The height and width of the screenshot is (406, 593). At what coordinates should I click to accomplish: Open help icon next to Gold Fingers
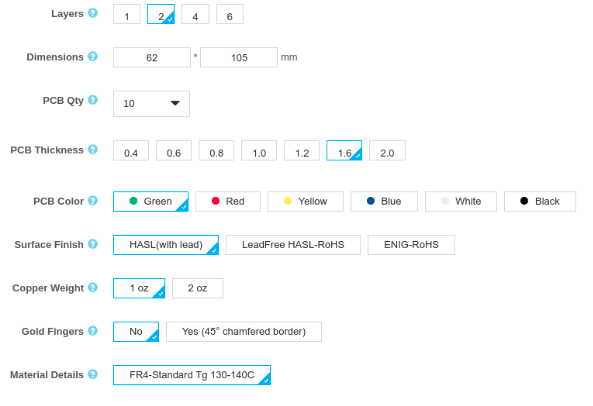click(93, 331)
